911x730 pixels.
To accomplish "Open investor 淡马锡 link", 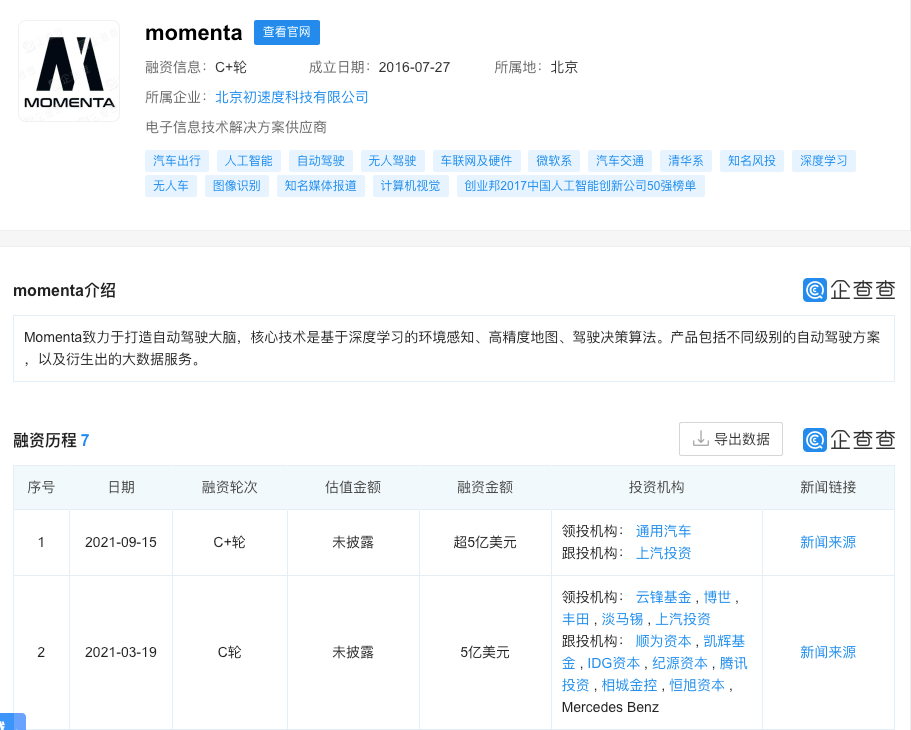I will coord(622,620).
